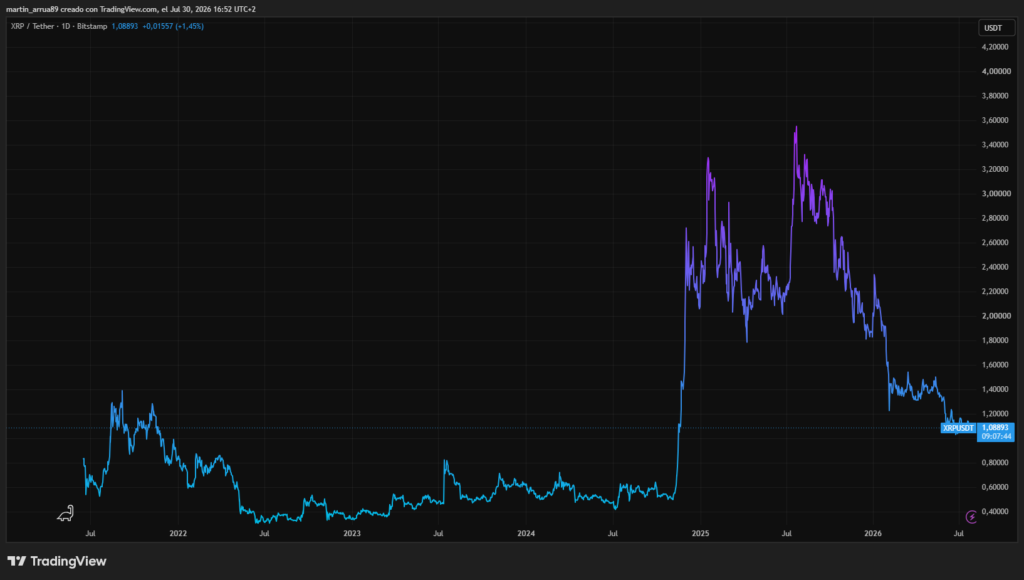Click the XRP / Tether symbol title

coord(59,26)
